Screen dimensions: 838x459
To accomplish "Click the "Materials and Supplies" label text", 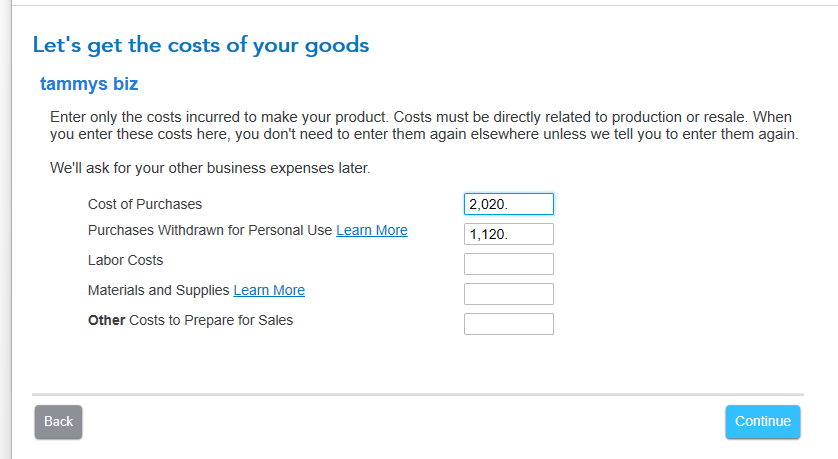I will coord(159,290).
